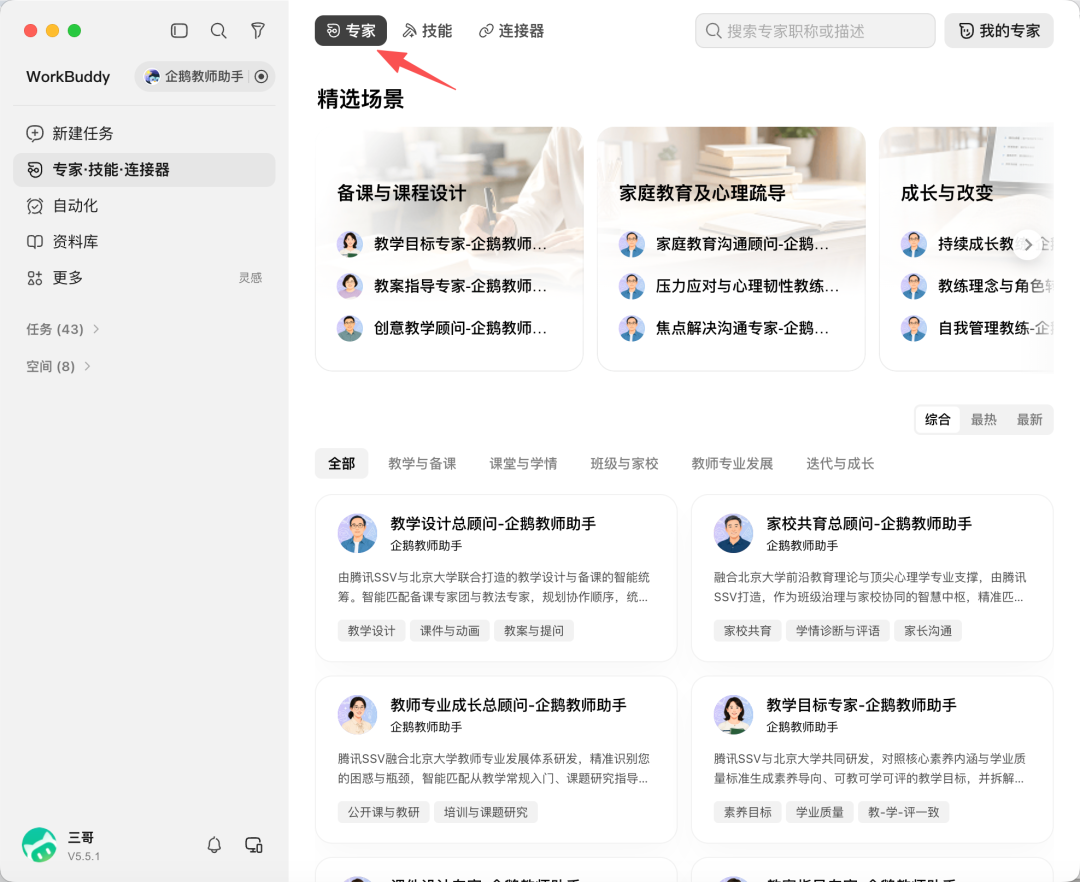
Task: Filter by 班级与家校 category
Action: tap(625, 463)
